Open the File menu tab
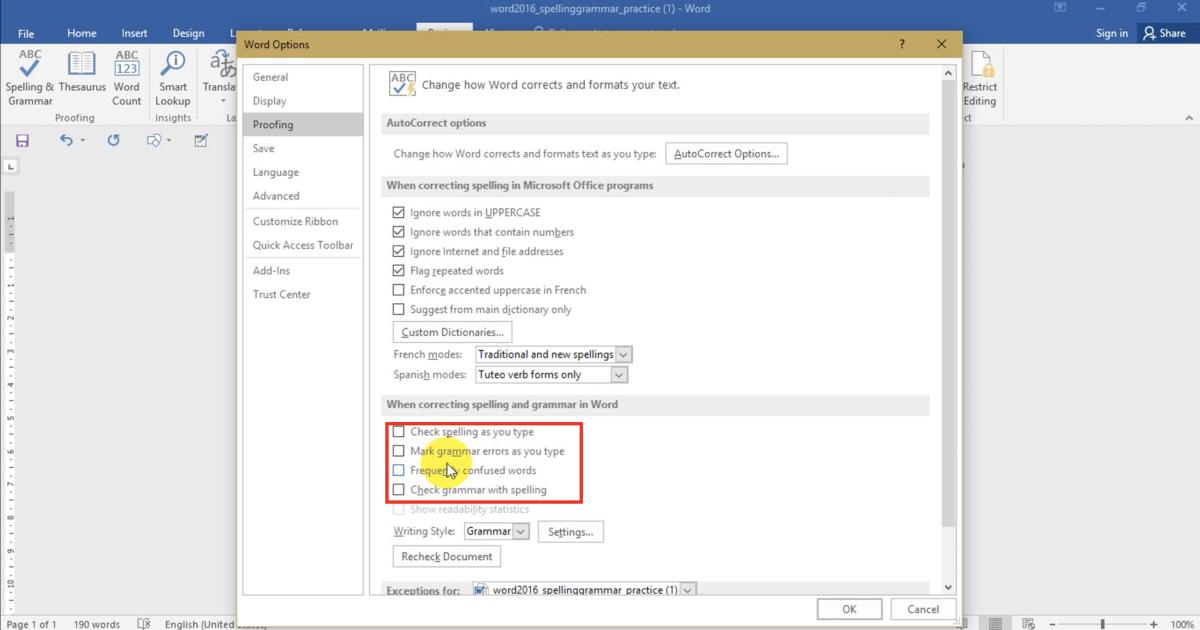 [x=26, y=33]
